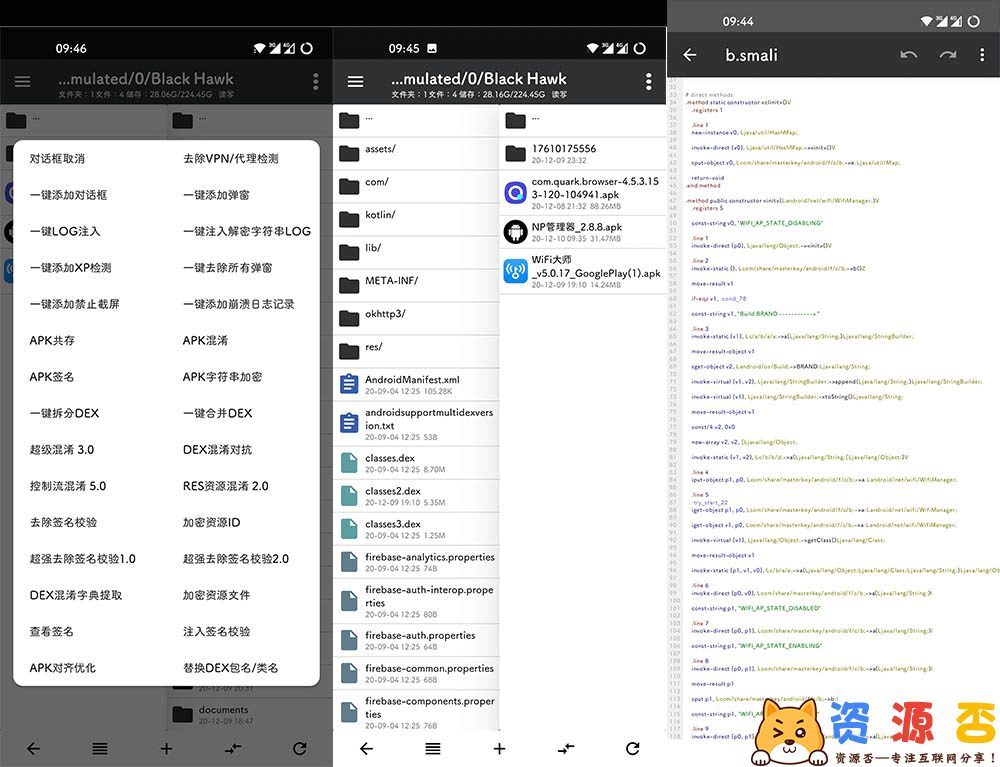Choose 一键拆分DEX option
This screenshot has height=767, width=1000.
point(64,413)
